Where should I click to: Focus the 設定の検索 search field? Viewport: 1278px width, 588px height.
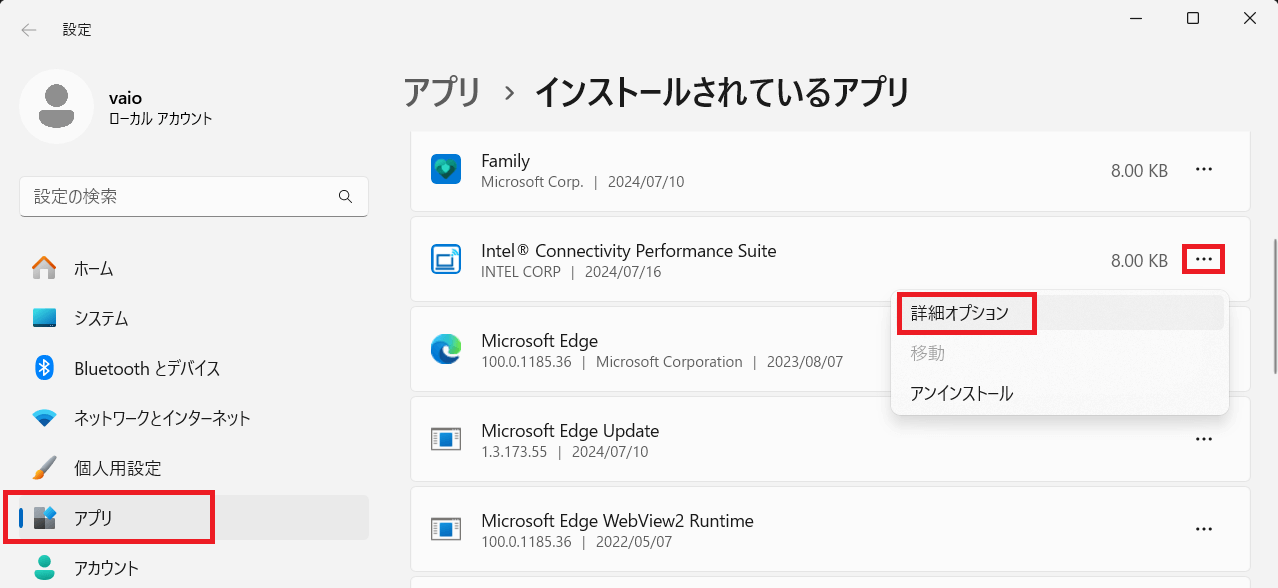pos(194,196)
